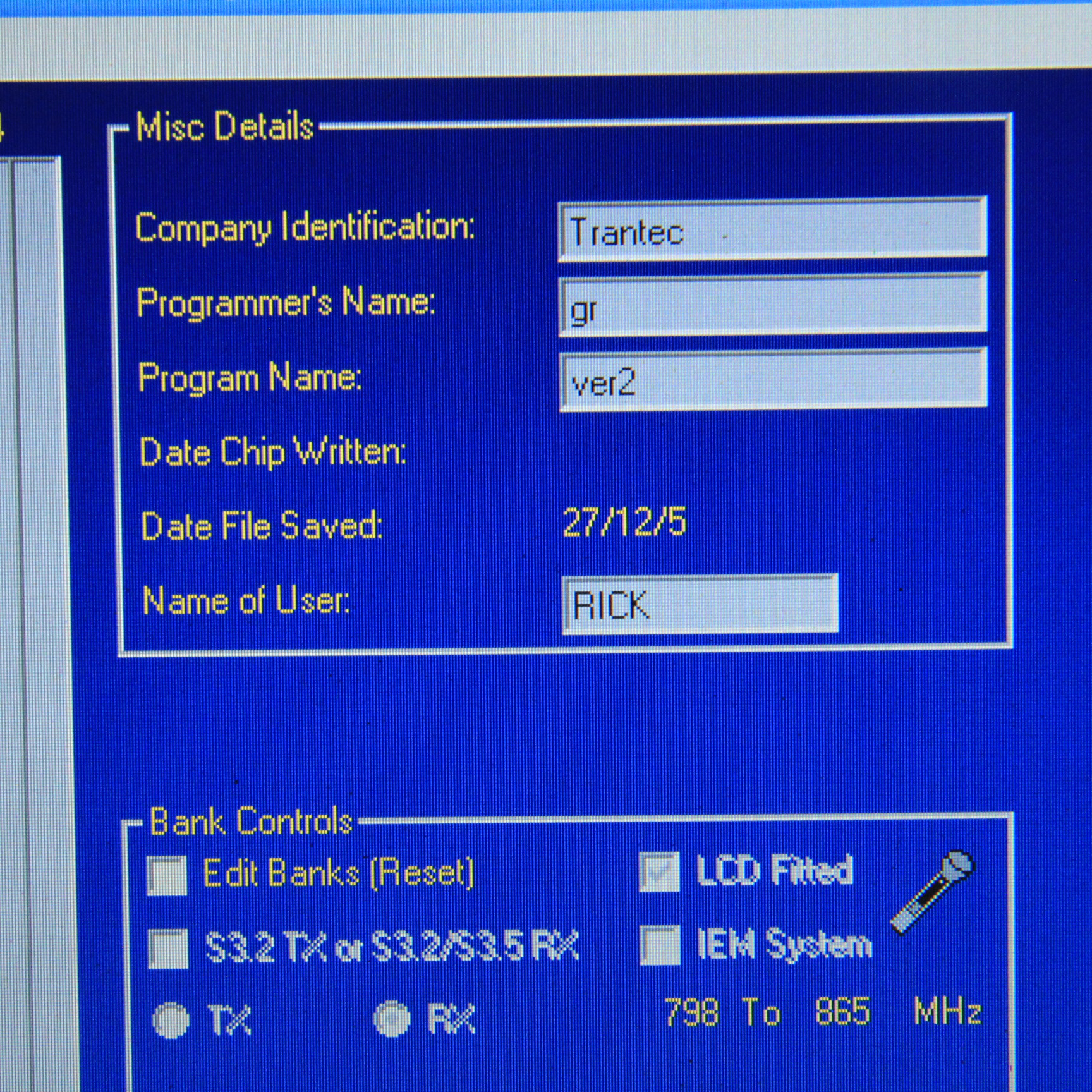Click the Program Name field showing ver2
The width and height of the screenshot is (1092, 1092).
[x=773, y=379]
